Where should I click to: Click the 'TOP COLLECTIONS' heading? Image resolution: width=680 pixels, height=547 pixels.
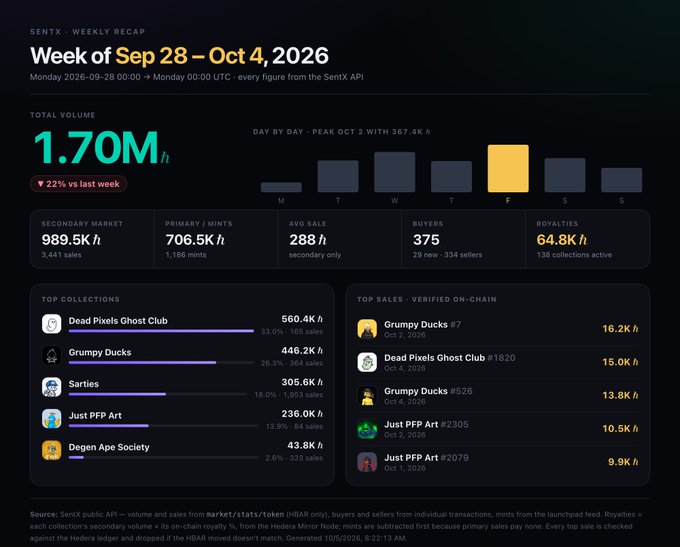(81, 299)
